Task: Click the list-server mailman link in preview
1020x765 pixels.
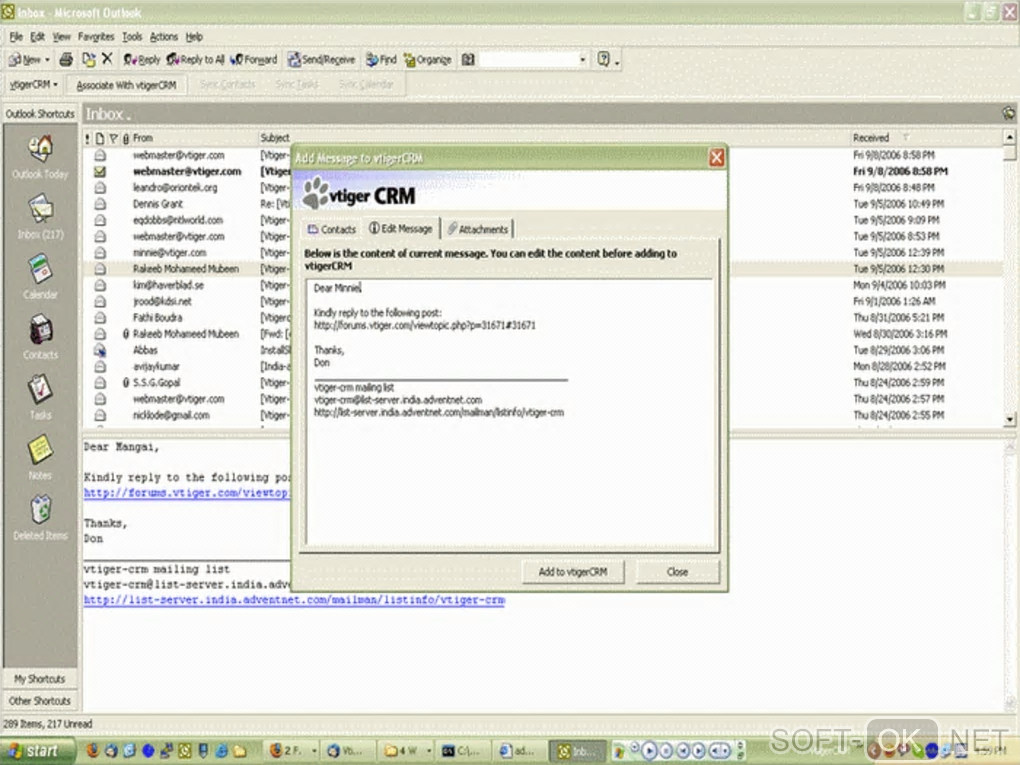Action: [x=294, y=600]
